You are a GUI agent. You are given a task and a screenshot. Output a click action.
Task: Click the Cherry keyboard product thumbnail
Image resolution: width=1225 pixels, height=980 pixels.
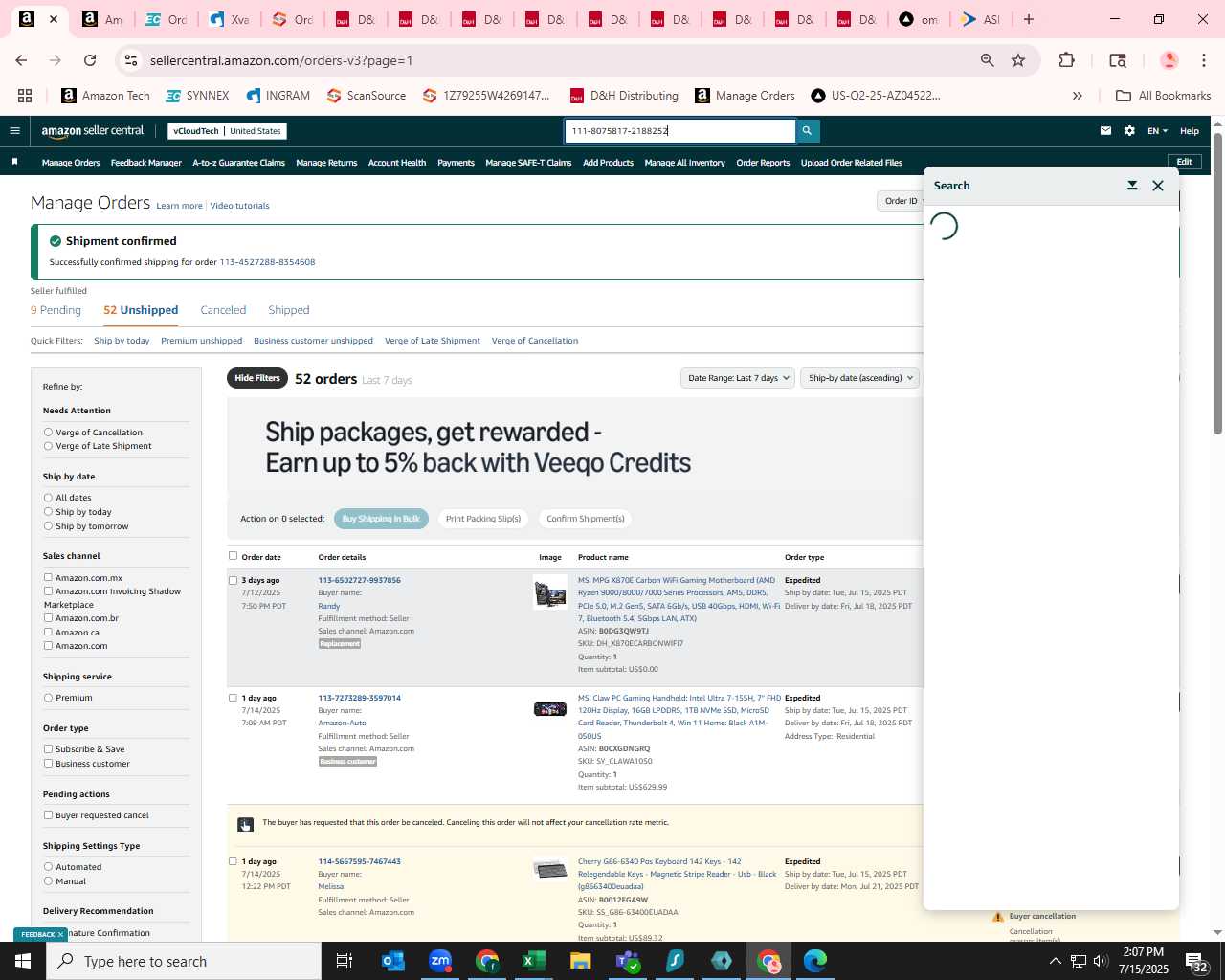[550, 869]
